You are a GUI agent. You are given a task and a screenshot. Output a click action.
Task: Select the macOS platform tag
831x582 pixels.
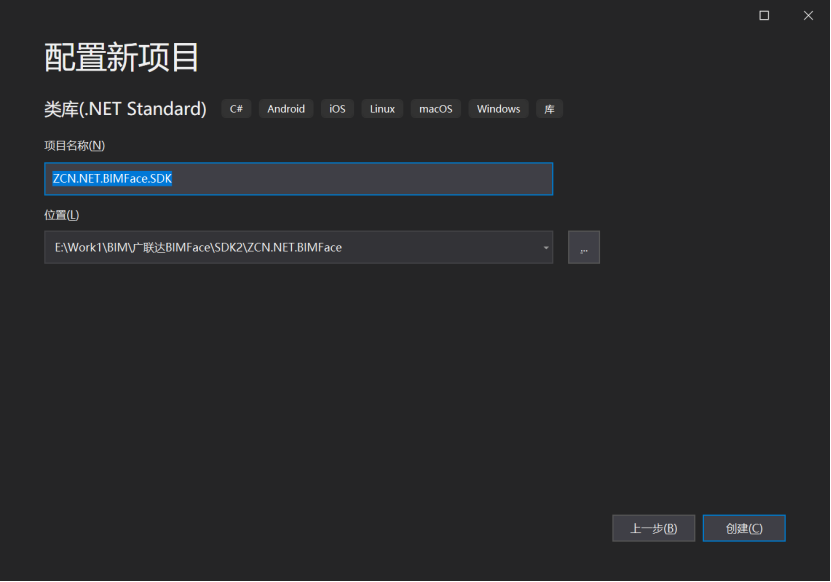click(x=435, y=108)
